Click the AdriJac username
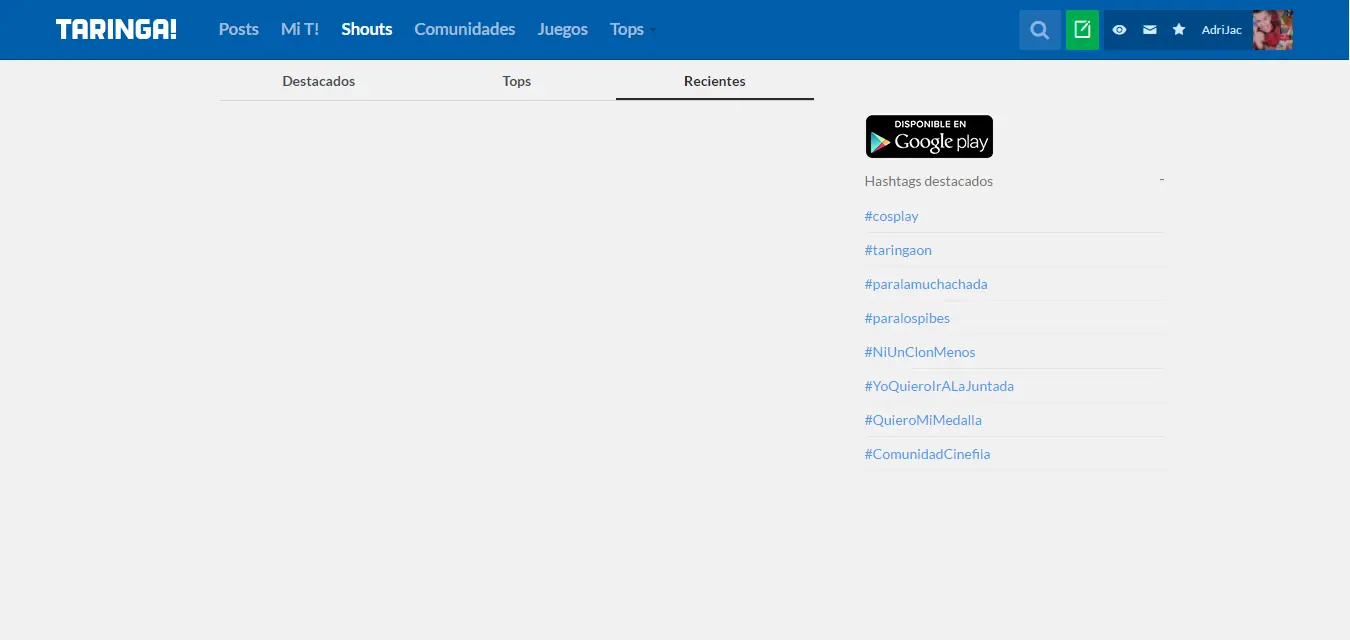 pos(1222,30)
